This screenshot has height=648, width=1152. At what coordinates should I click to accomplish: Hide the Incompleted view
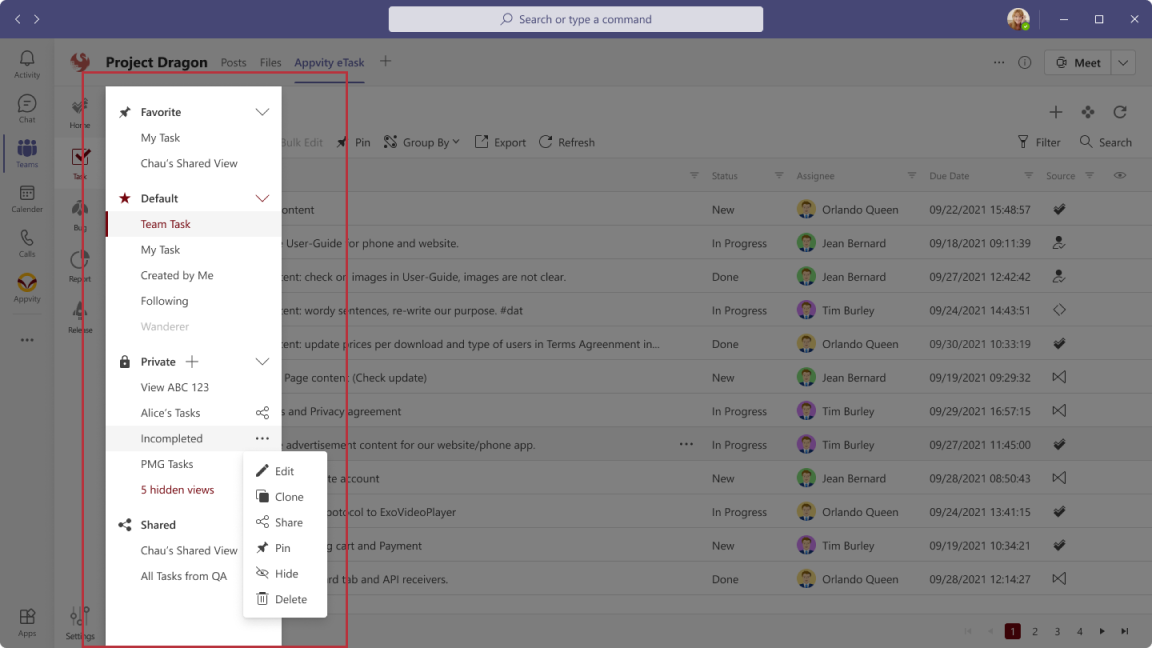click(283, 573)
